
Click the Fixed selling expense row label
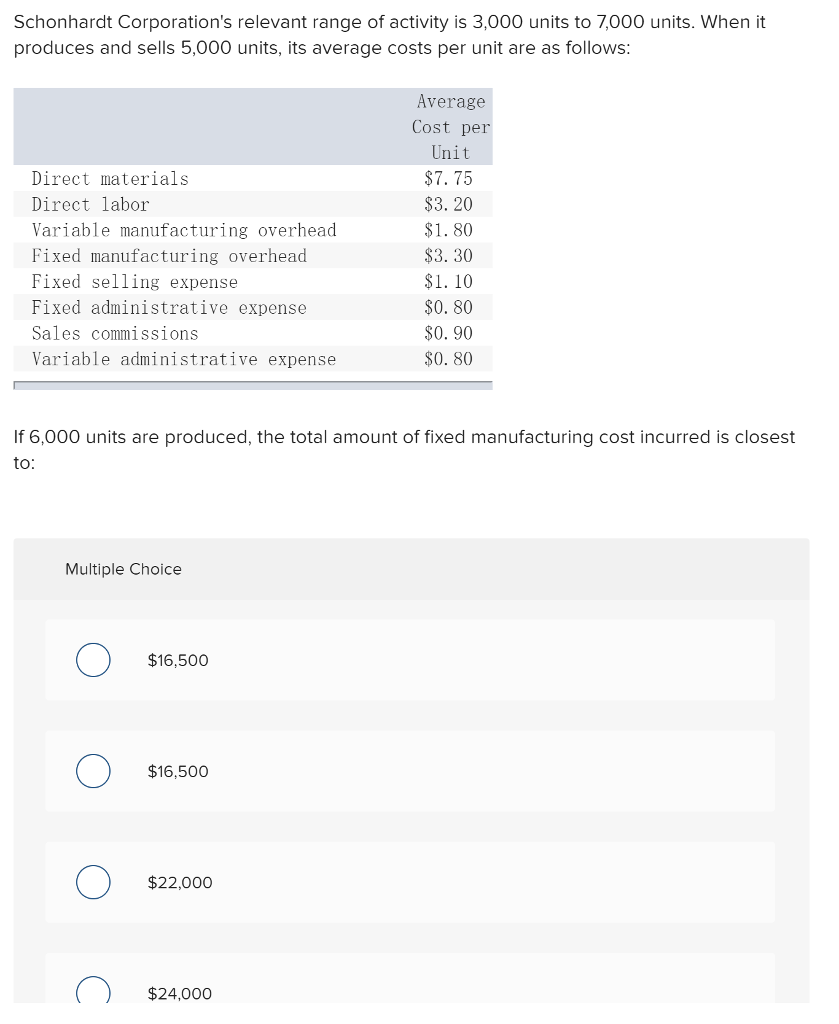135,283
